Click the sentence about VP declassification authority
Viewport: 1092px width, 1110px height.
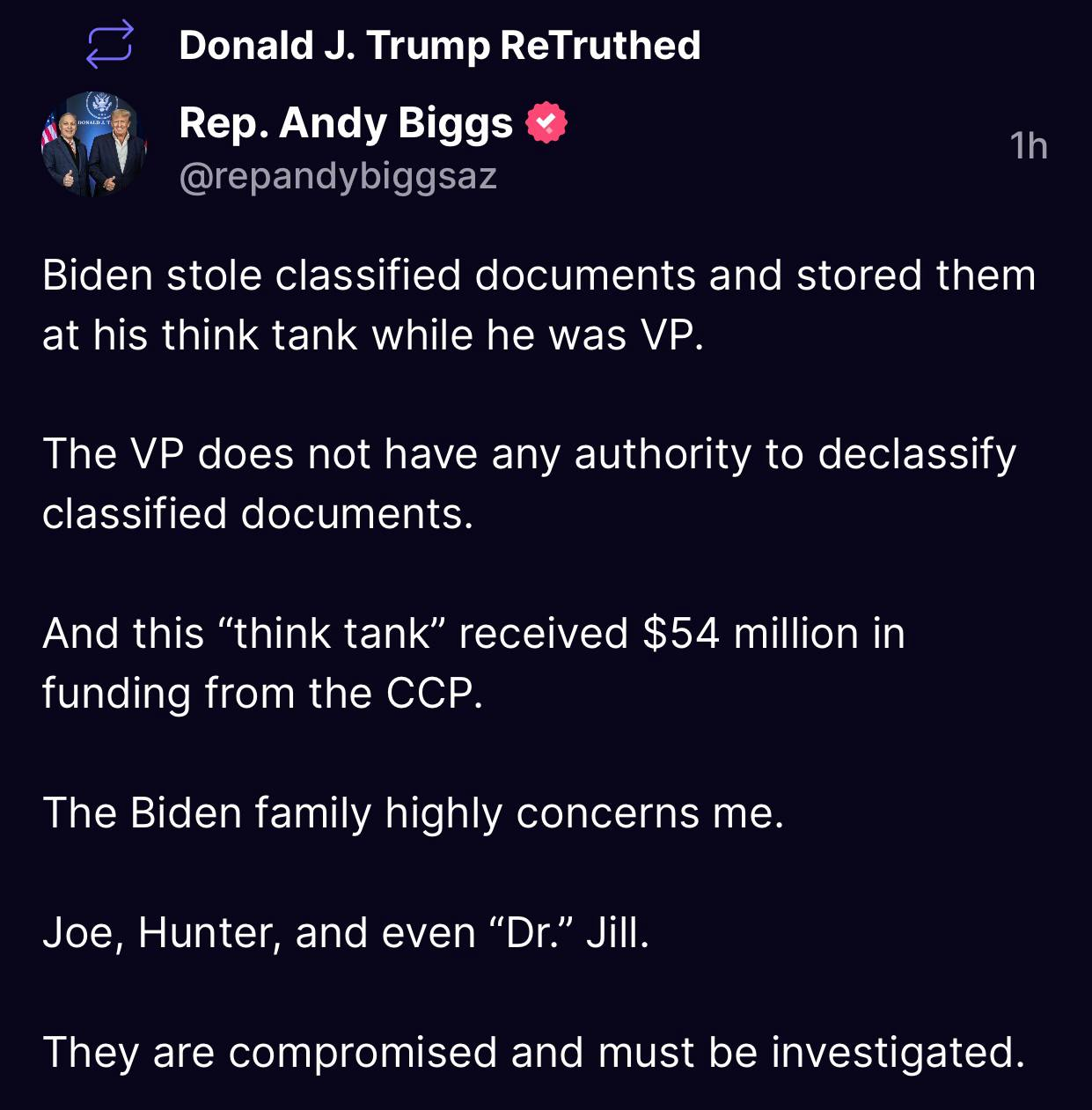pyautogui.click(x=531, y=482)
